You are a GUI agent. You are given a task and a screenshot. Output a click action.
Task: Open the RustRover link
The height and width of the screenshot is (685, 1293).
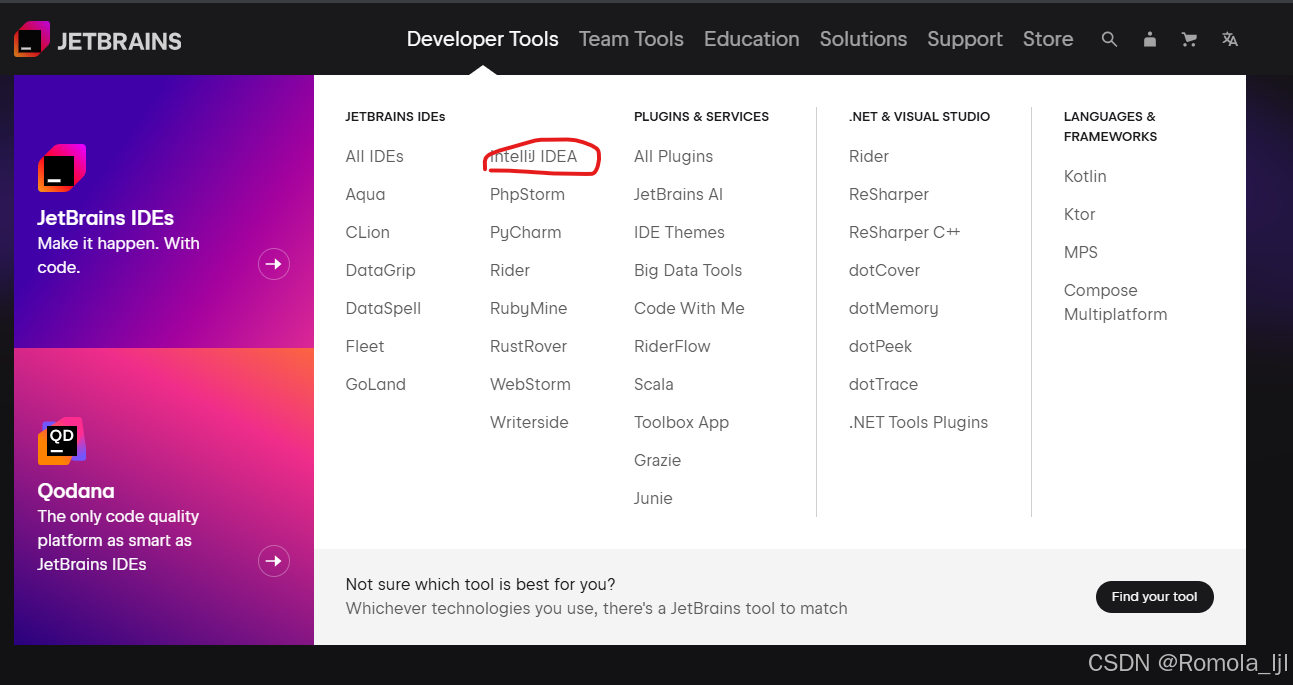[x=529, y=346]
